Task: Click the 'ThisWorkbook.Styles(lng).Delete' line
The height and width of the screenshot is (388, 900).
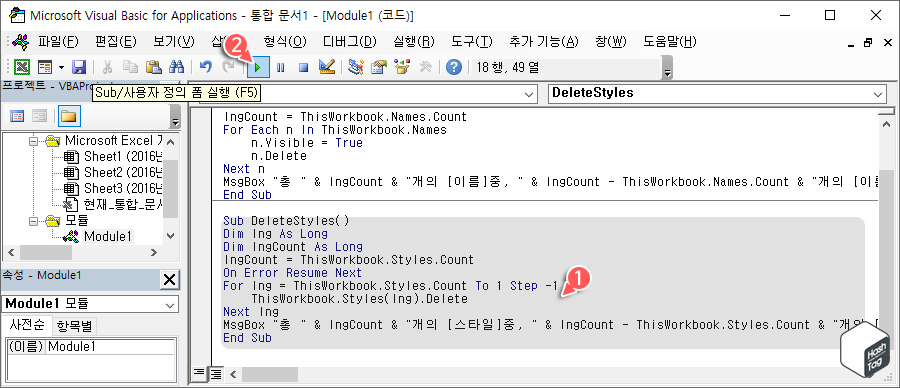Action: click(x=359, y=299)
